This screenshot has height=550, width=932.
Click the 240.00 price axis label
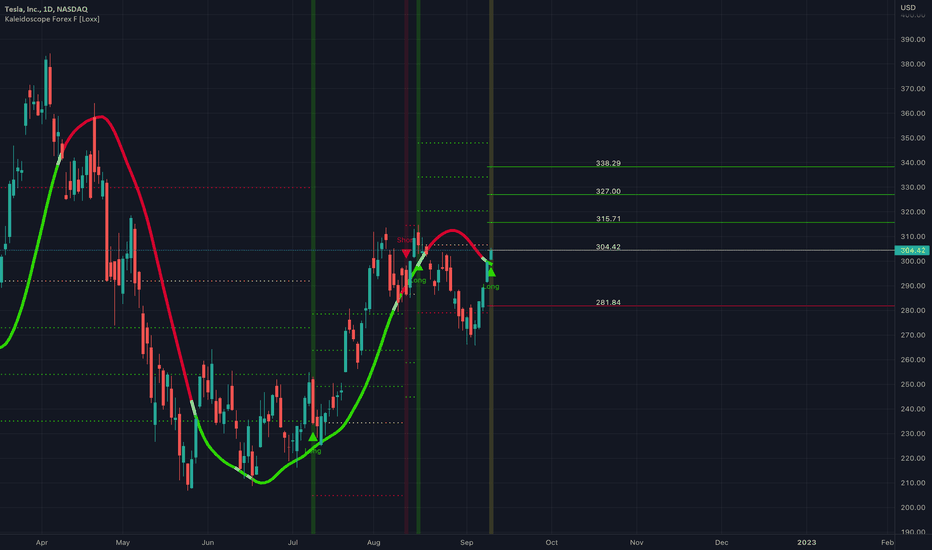[x=913, y=409]
